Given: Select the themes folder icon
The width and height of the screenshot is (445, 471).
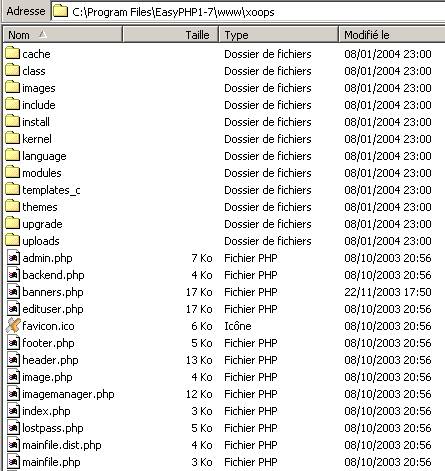Looking at the screenshot, I should pyautogui.click(x=13, y=206).
